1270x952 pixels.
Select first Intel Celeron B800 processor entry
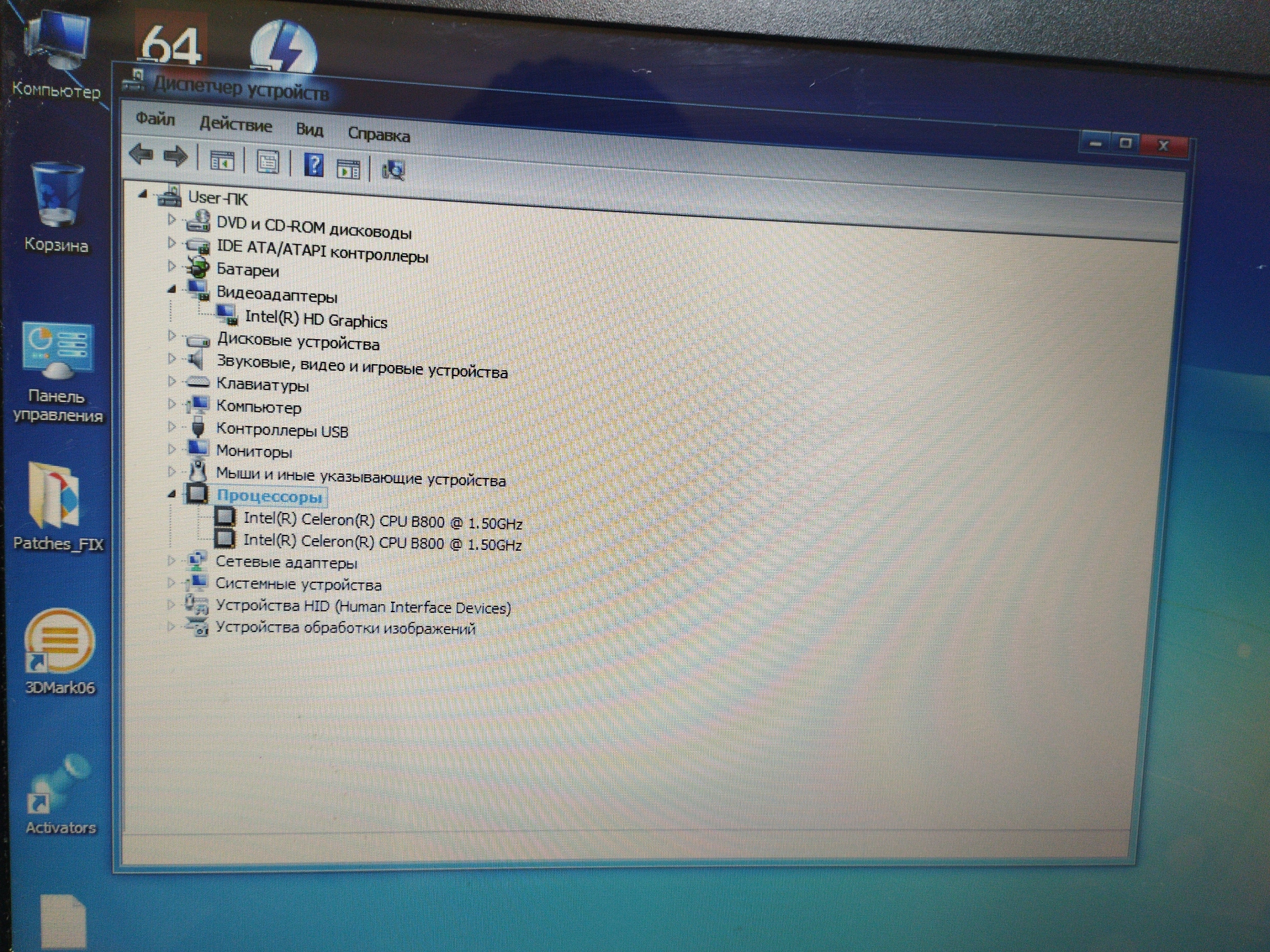click(382, 521)
